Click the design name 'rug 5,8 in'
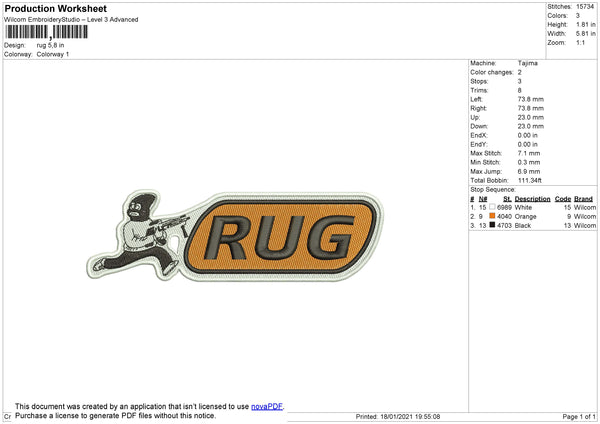The height and width of the screenshot is (424, 600). 51,45
